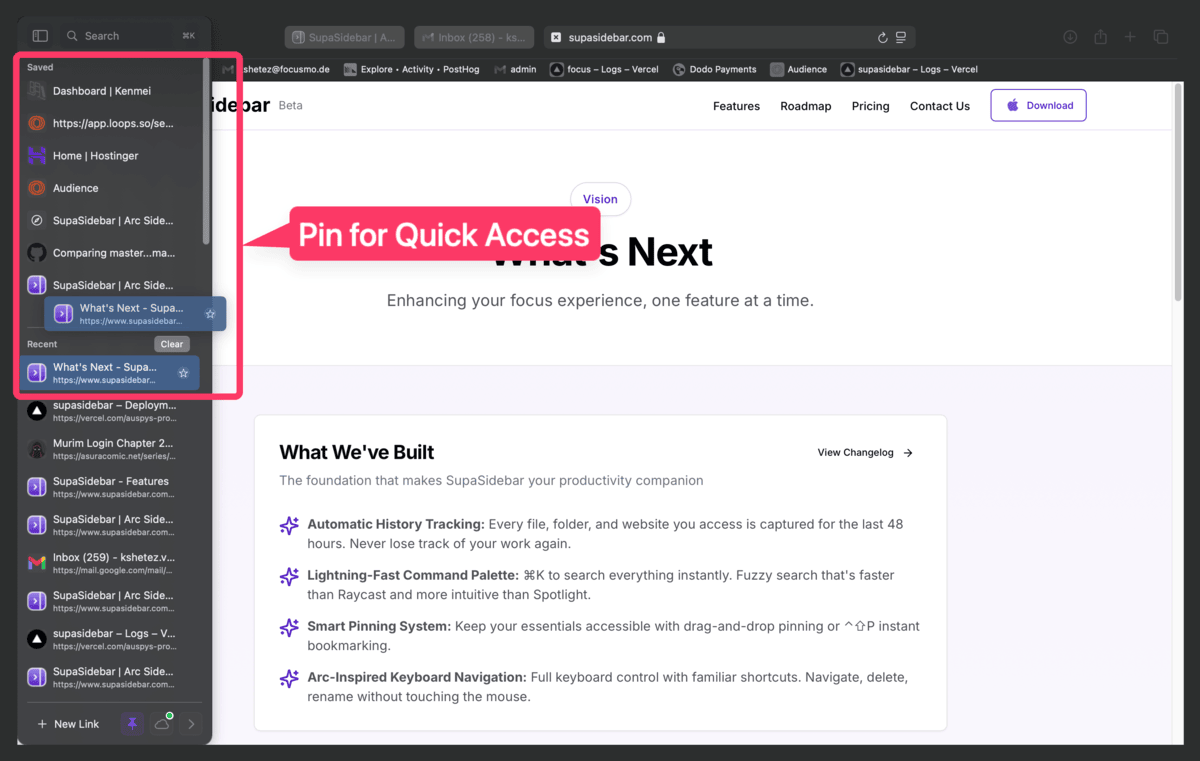Viewport: 1200px width, 761px height.
Task: Add a New Link in the sidebar
Action: [68, 724]
